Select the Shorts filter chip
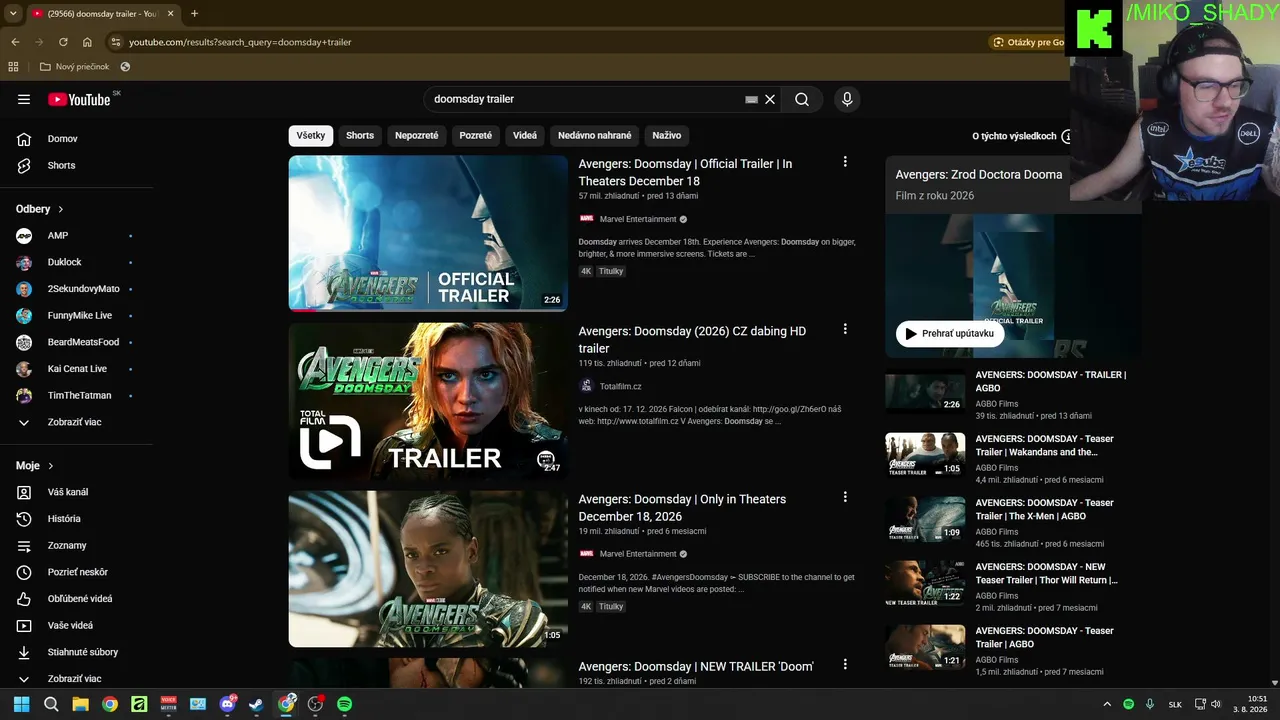 360,136
